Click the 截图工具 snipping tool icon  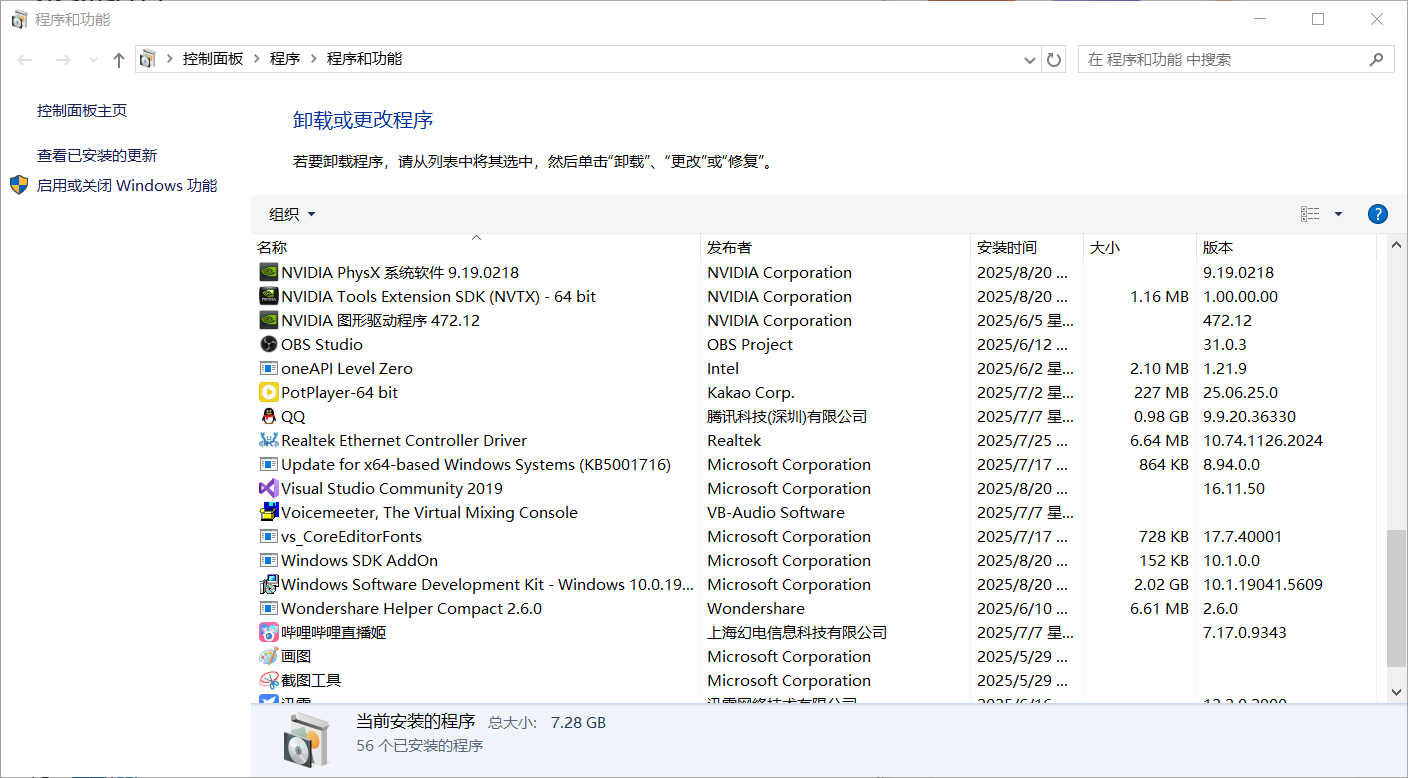(268, 680)
